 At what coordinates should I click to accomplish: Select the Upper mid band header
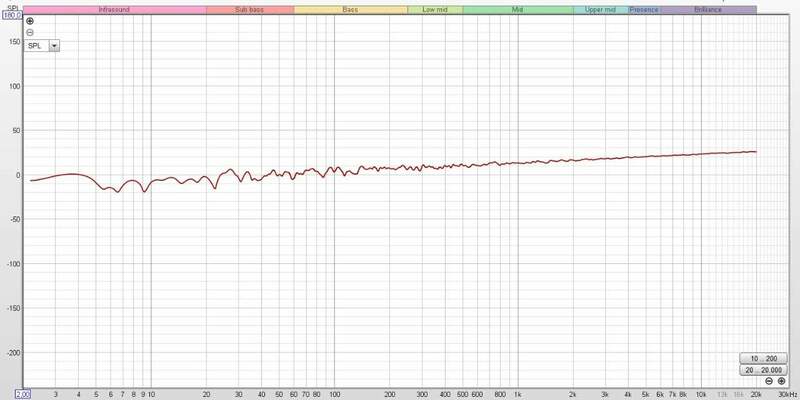(600, 9)
